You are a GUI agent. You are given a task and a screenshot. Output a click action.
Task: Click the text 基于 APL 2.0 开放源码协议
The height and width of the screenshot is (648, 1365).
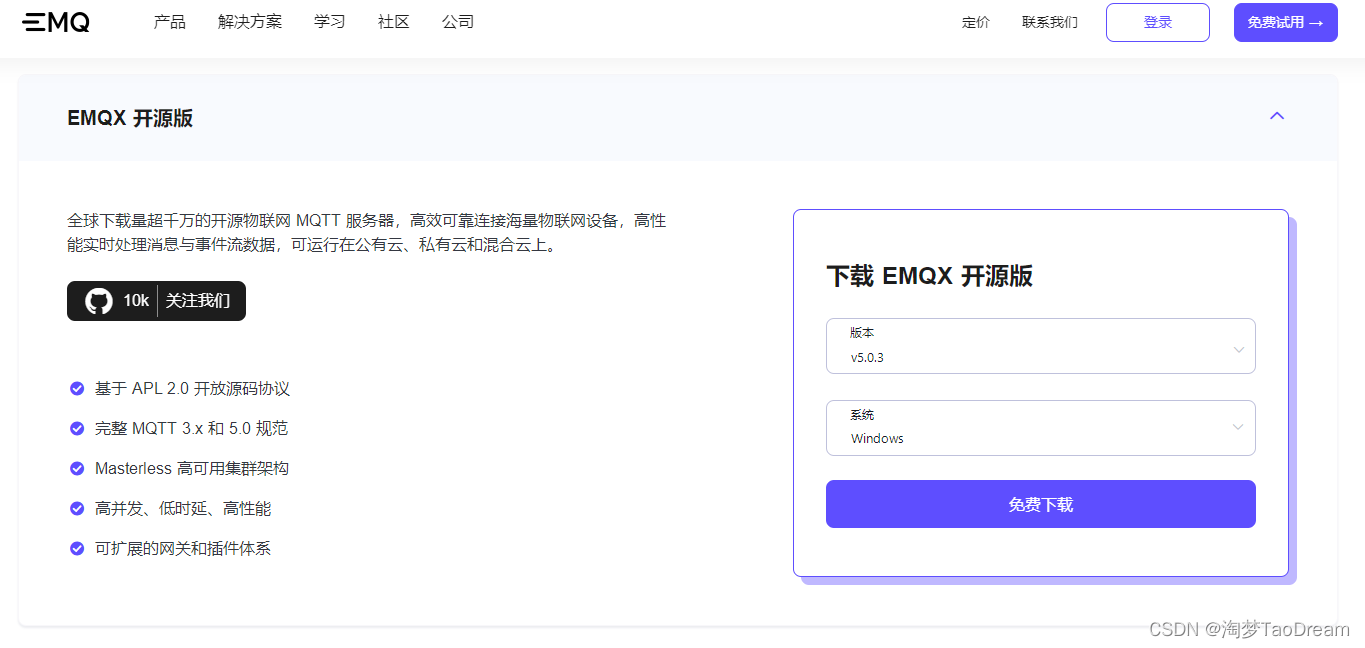[193, 388]
